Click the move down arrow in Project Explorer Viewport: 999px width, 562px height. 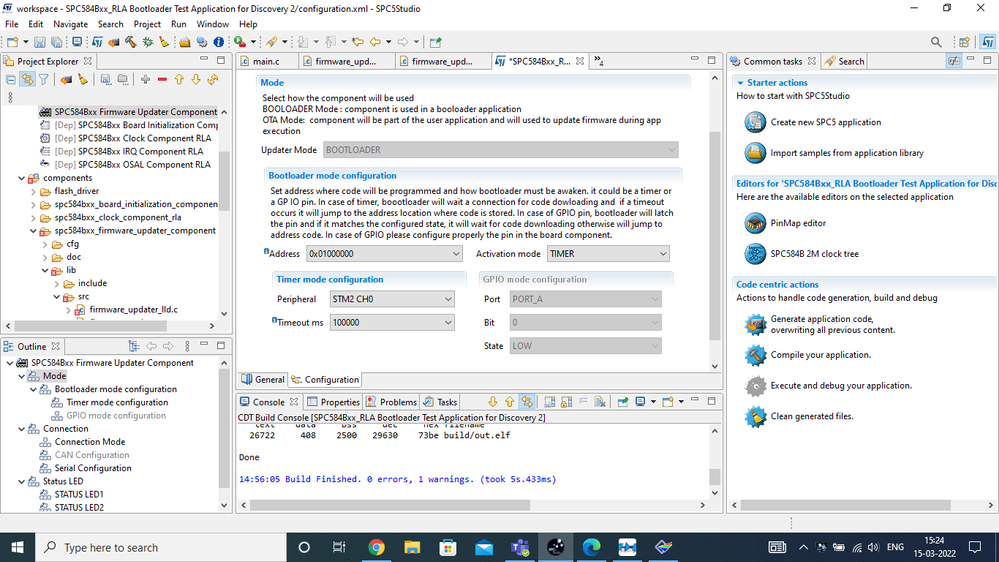coord(196,80)
